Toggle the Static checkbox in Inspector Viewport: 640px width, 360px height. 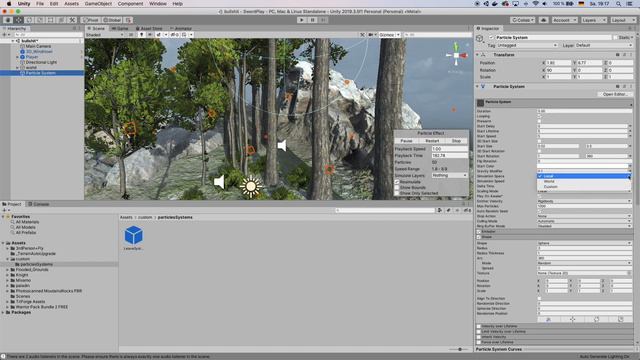click(x=616, y=38)
